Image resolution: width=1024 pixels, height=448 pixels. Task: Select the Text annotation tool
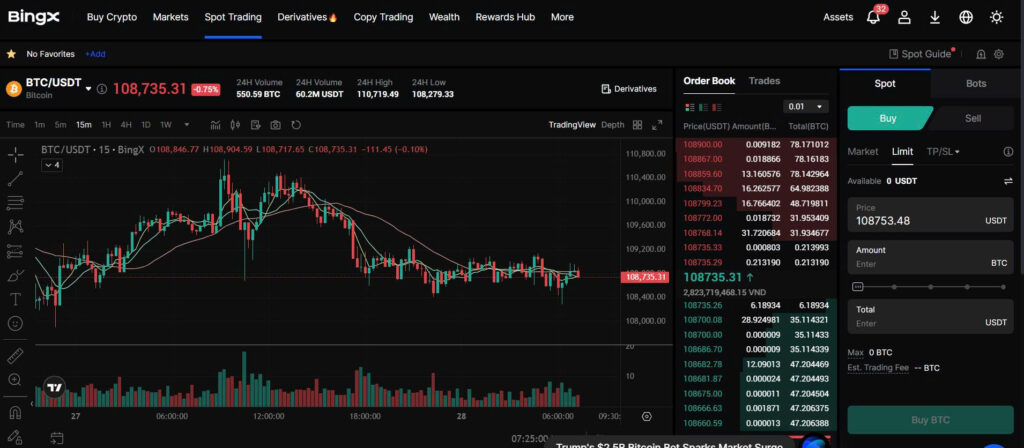coord(16,299)
